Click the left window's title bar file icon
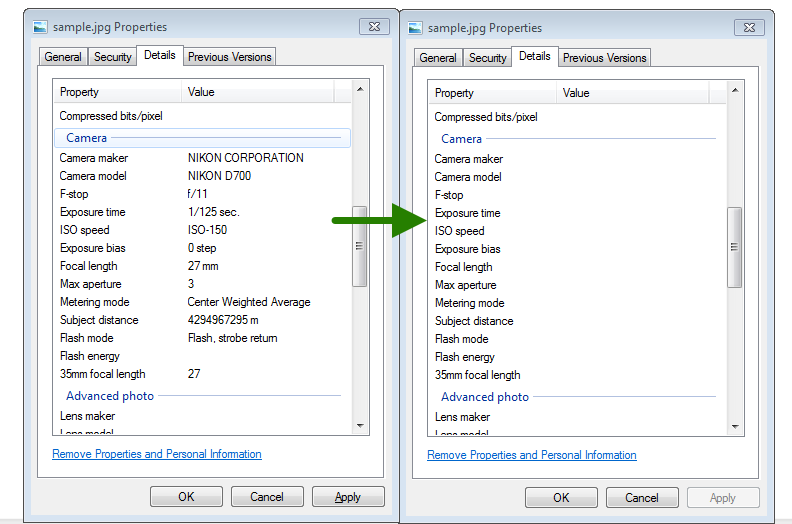This screenshot has height=524, width=792. pyautogui.click(x=38, y=27)
